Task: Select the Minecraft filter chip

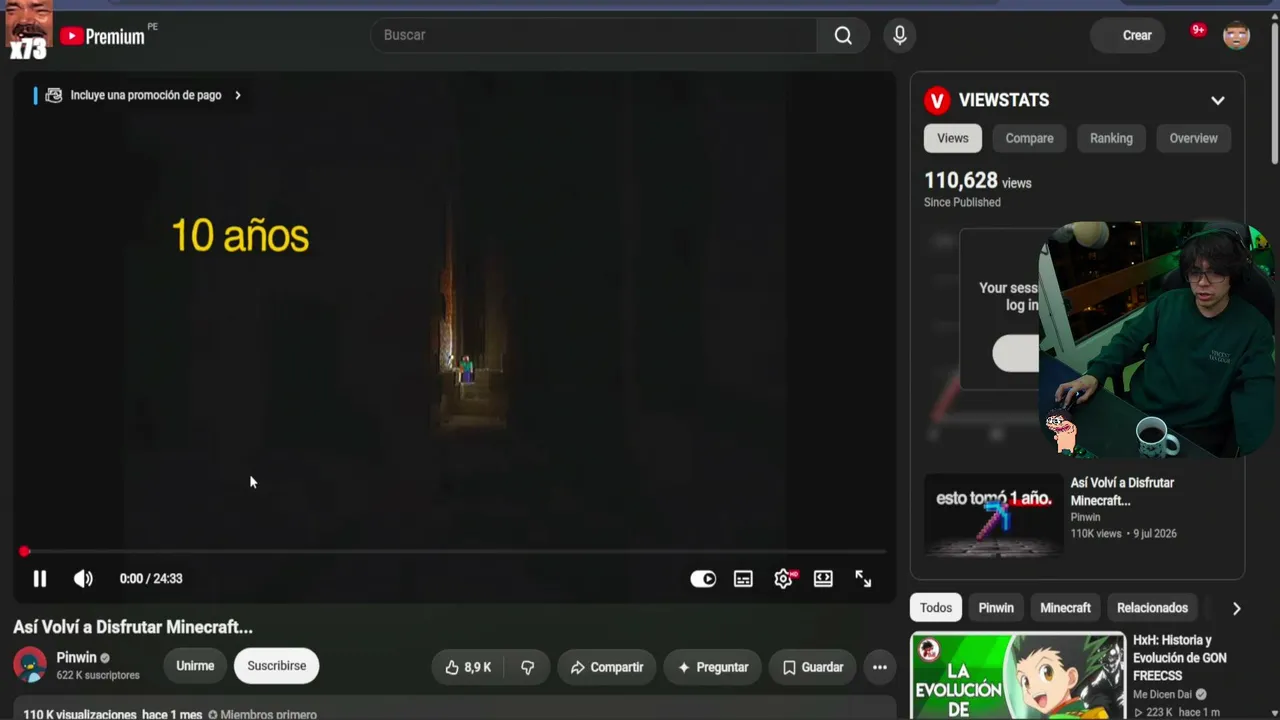Action: 1066,608
